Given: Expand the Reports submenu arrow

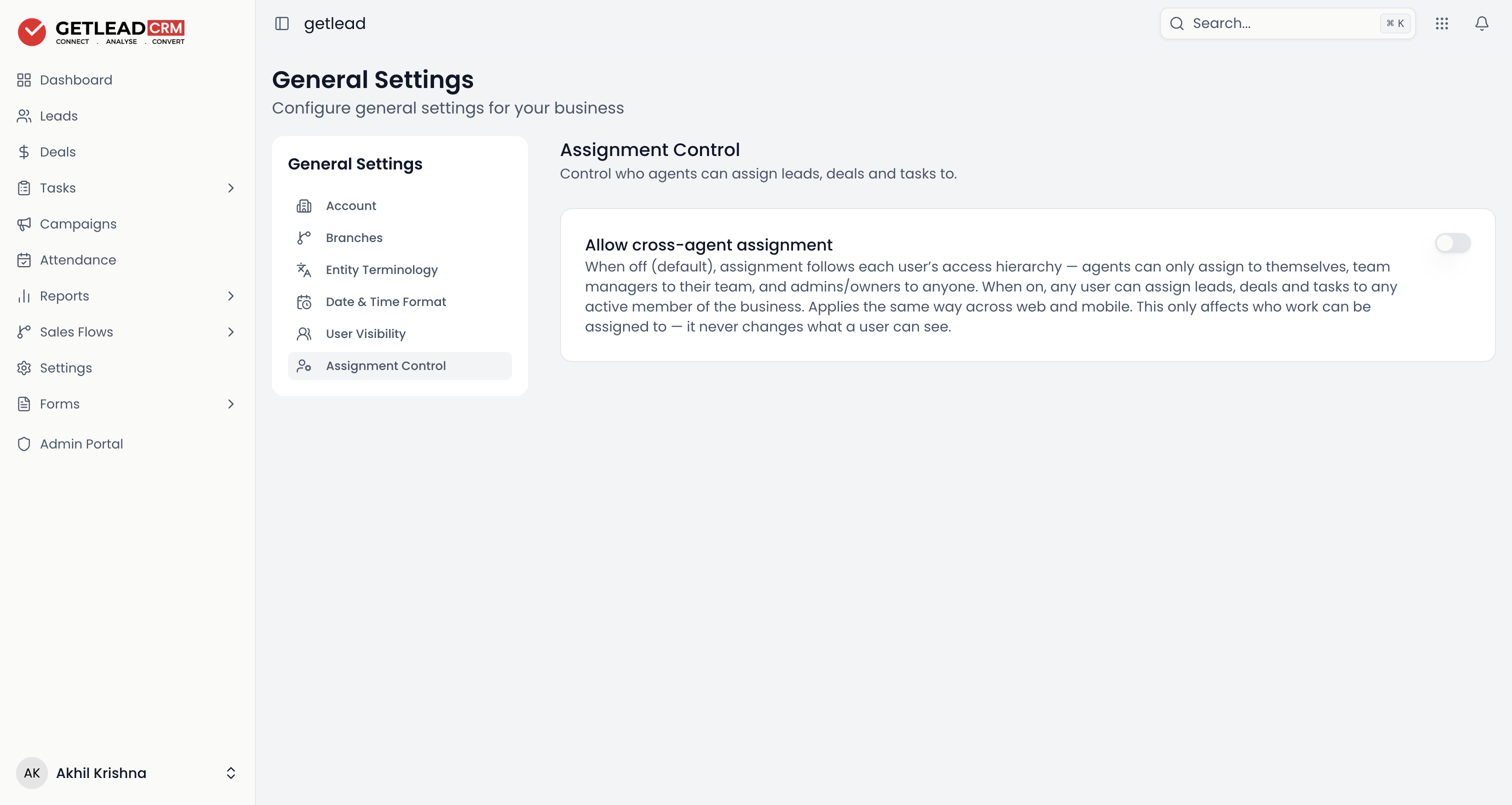Looking at the screenshot, I should [x=230, y=296].
